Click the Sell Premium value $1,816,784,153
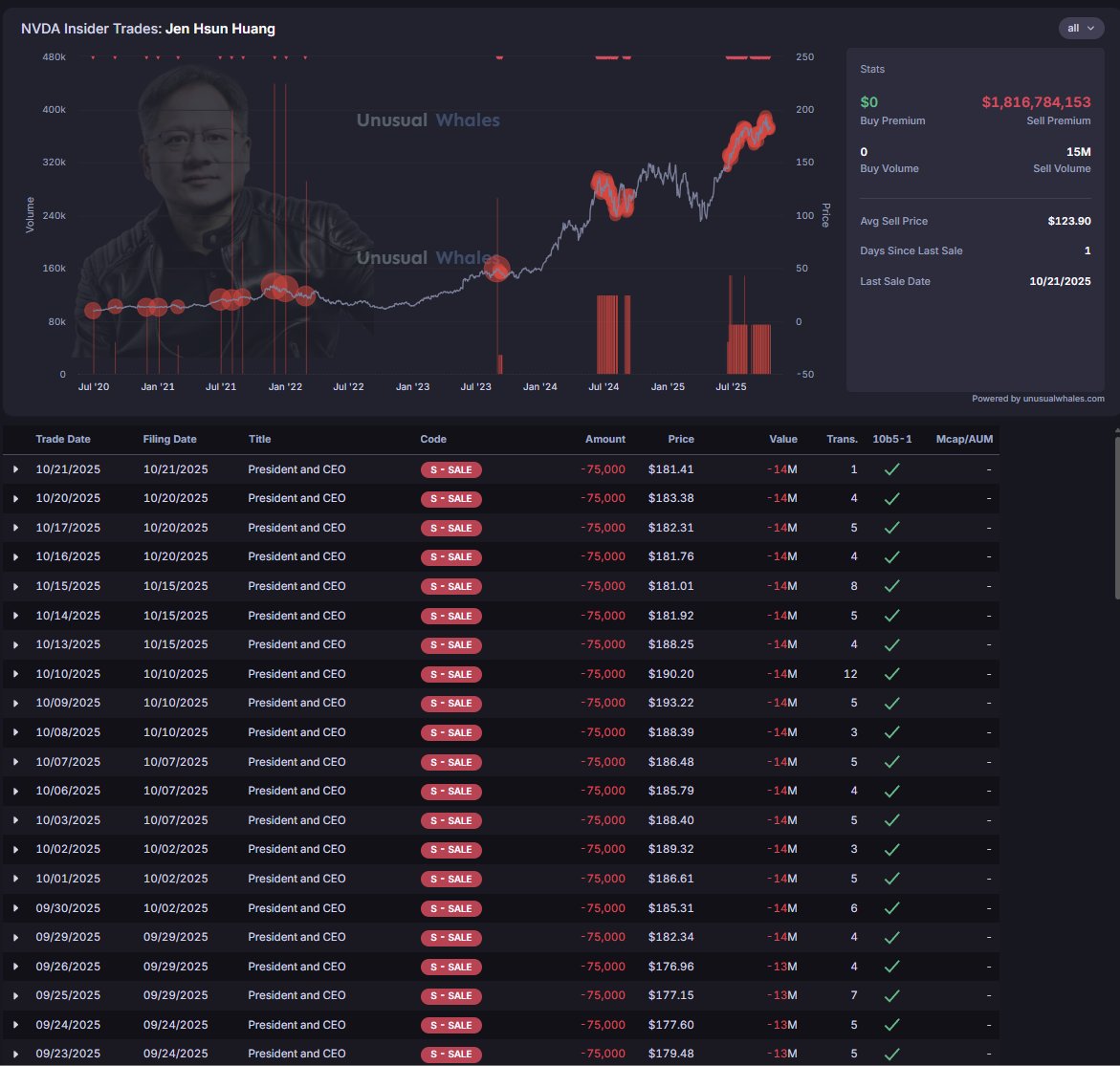Viewport: 1120px width, 1066px height. pyautogui.click(x=1036, y=102)
